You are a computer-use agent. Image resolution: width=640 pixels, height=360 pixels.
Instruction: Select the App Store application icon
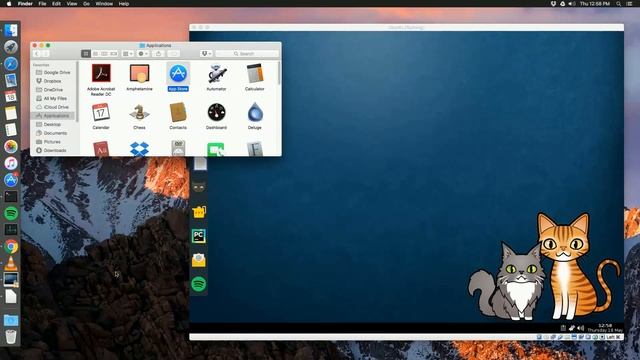[178, 73]
